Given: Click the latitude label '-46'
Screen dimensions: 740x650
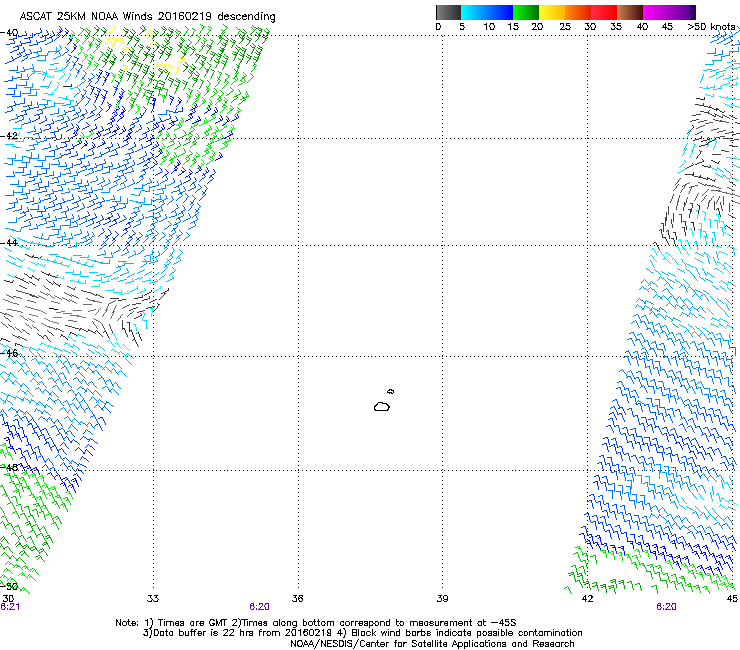Looking at the screenshot, I should tap(9, 353).
